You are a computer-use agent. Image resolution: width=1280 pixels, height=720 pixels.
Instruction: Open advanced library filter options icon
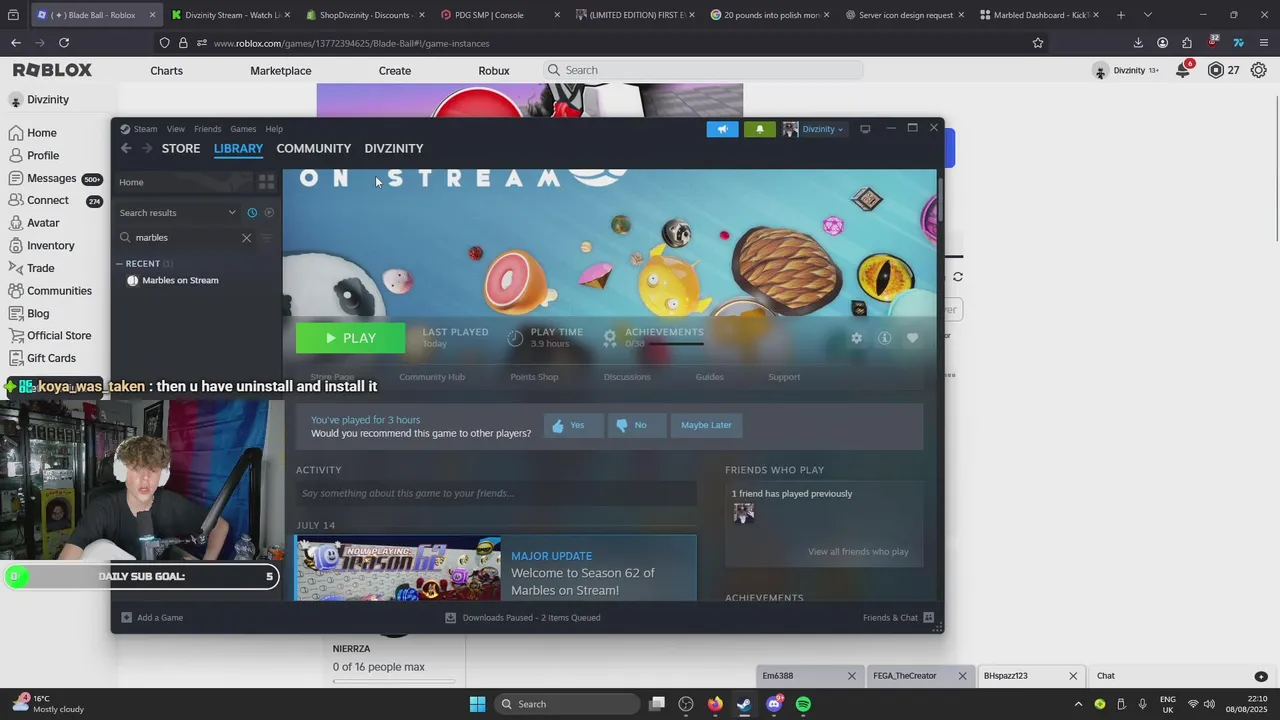(x=266, y=238)
